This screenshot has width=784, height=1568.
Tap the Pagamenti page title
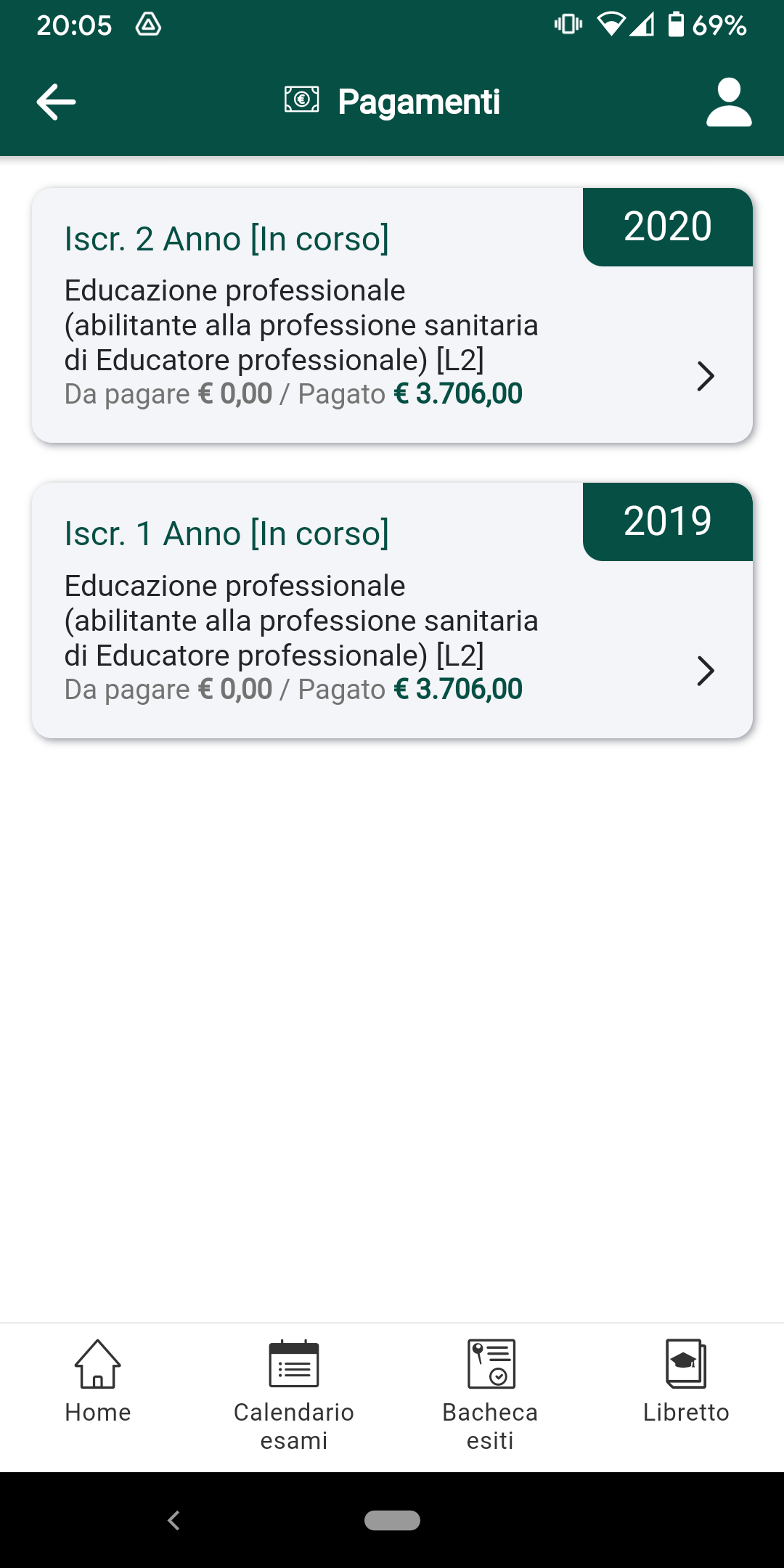click(x=419, y=102)
